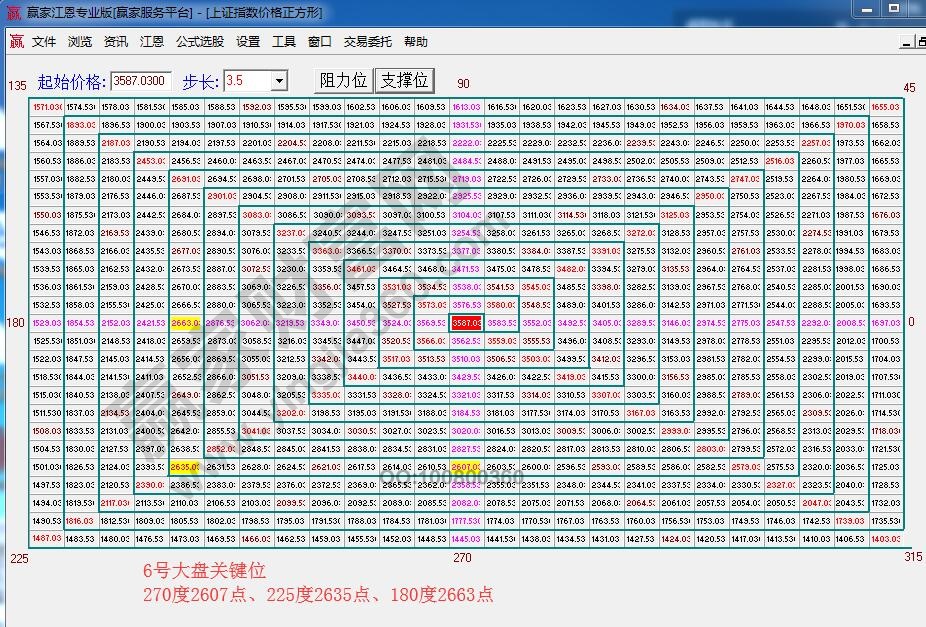Viewport: 926px width, 627px height.
Task: Click the 阻力位 button
Action: coord(345,80)
